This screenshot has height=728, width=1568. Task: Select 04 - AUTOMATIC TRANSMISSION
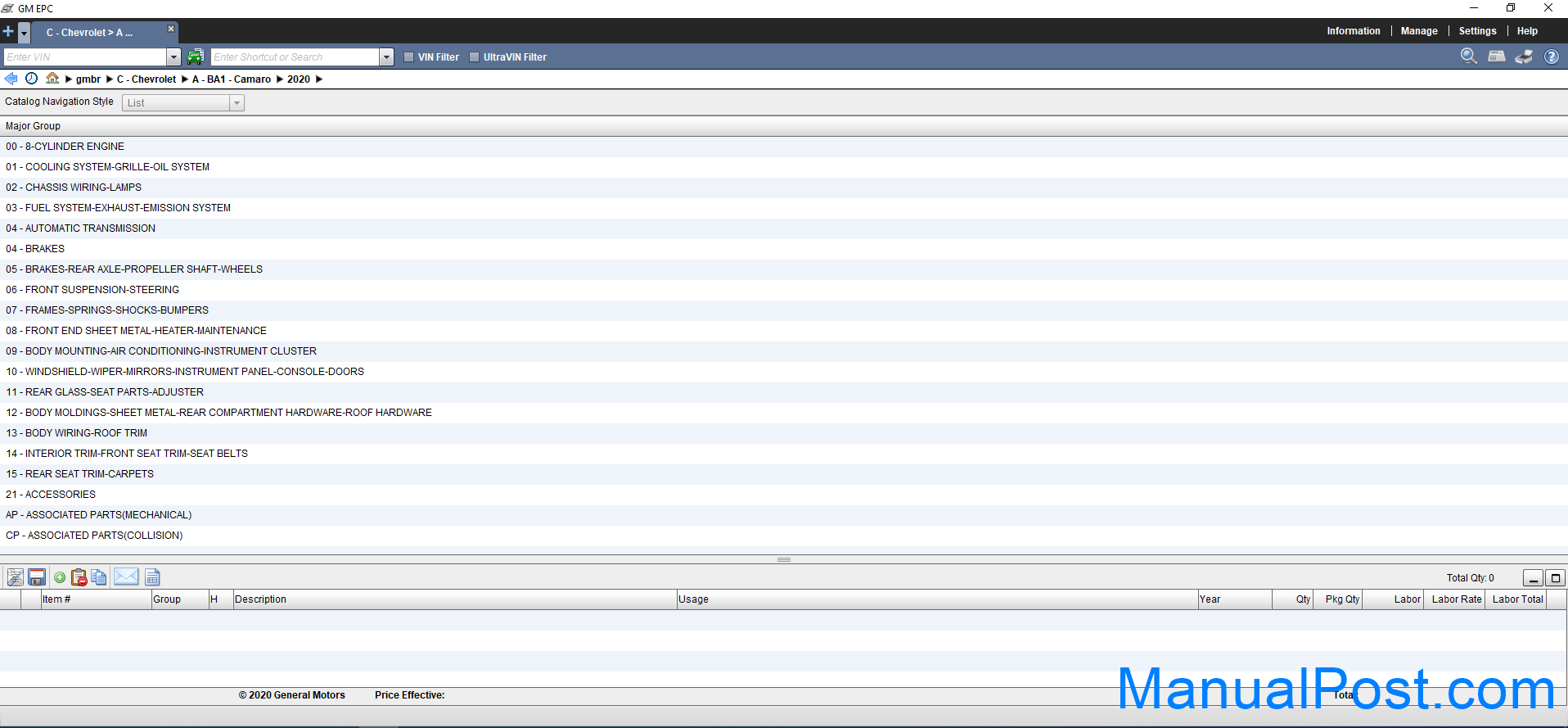[x=784, y=228]
